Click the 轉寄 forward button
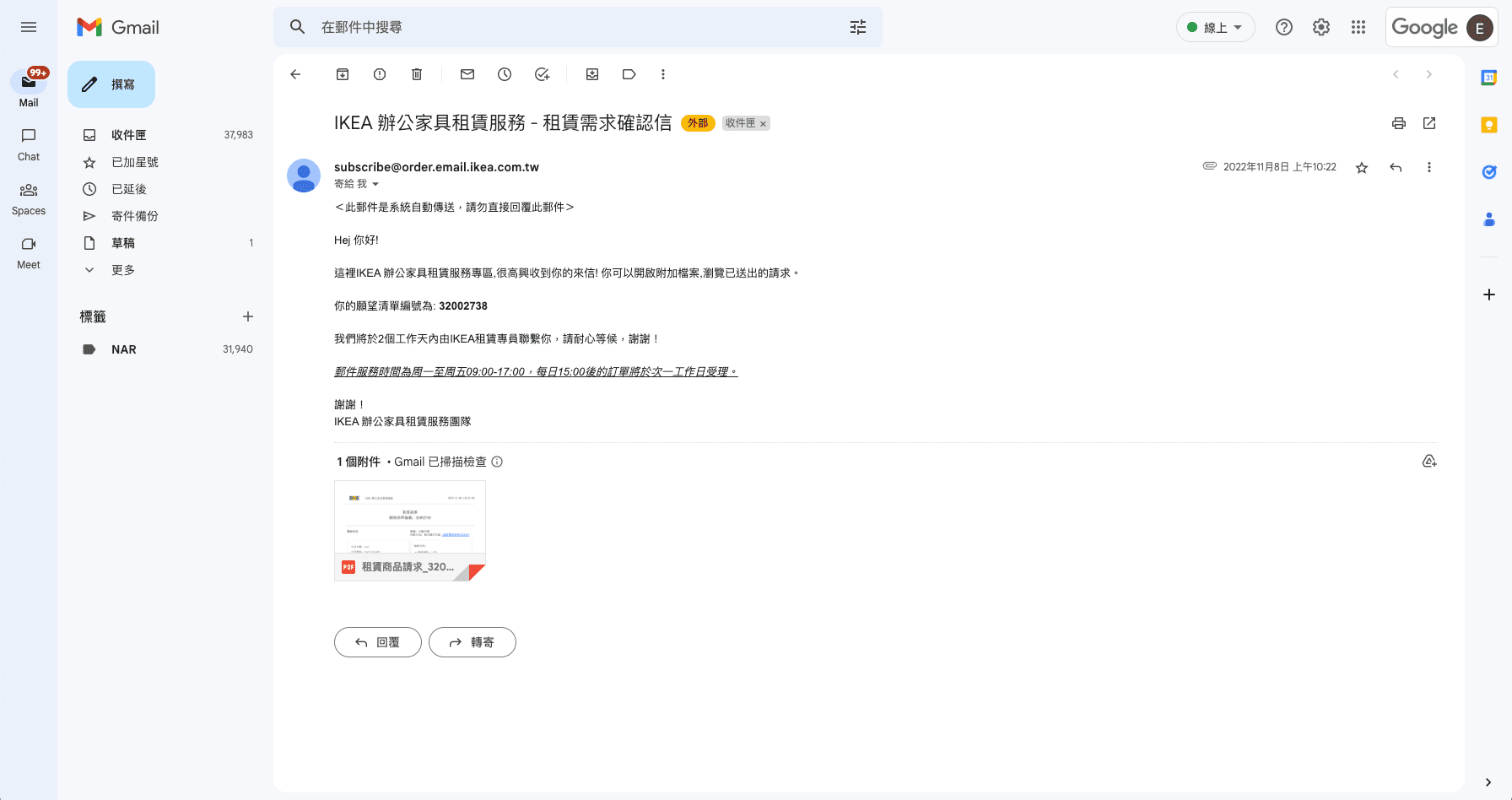 [x=472, y=642]
